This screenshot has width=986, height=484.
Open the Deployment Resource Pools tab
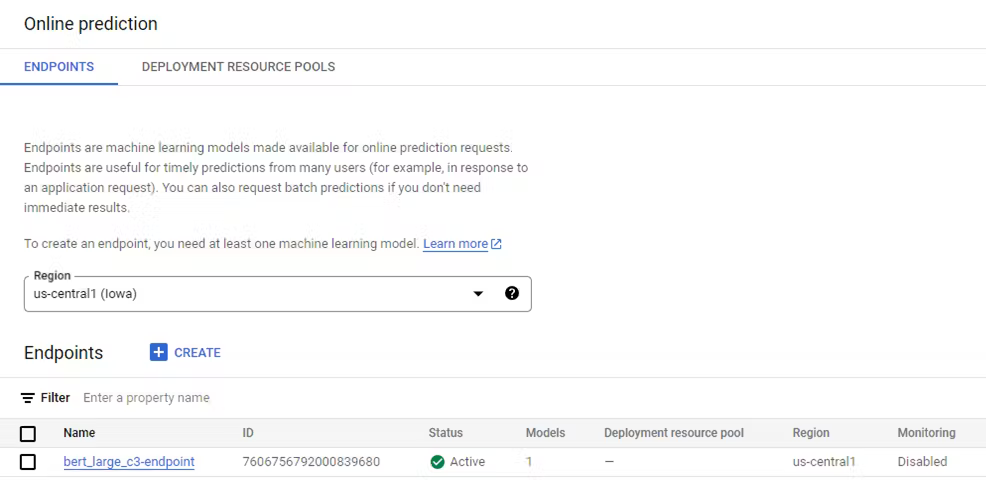pos(238,67)
